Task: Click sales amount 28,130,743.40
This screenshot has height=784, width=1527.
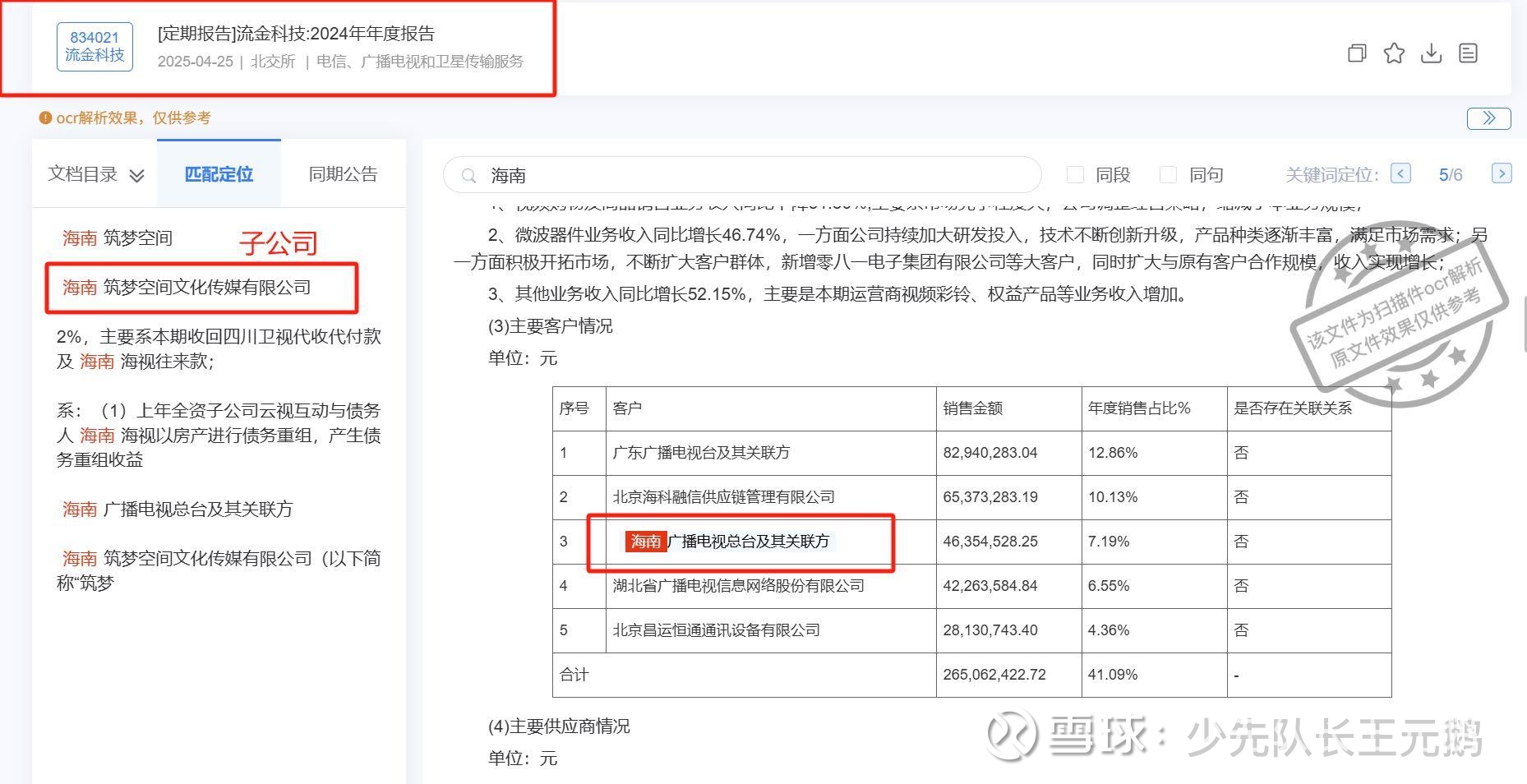Action: (990, 630)
